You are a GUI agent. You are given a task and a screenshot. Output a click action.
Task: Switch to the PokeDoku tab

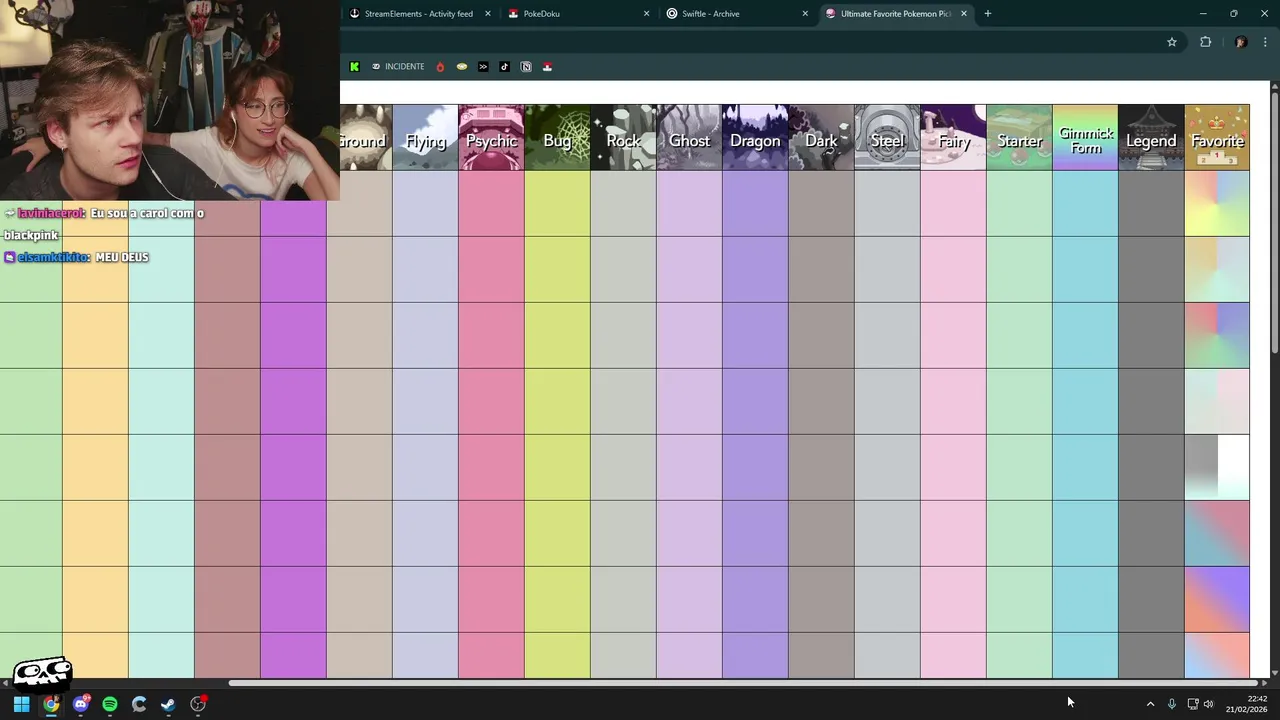coord(580,14)
